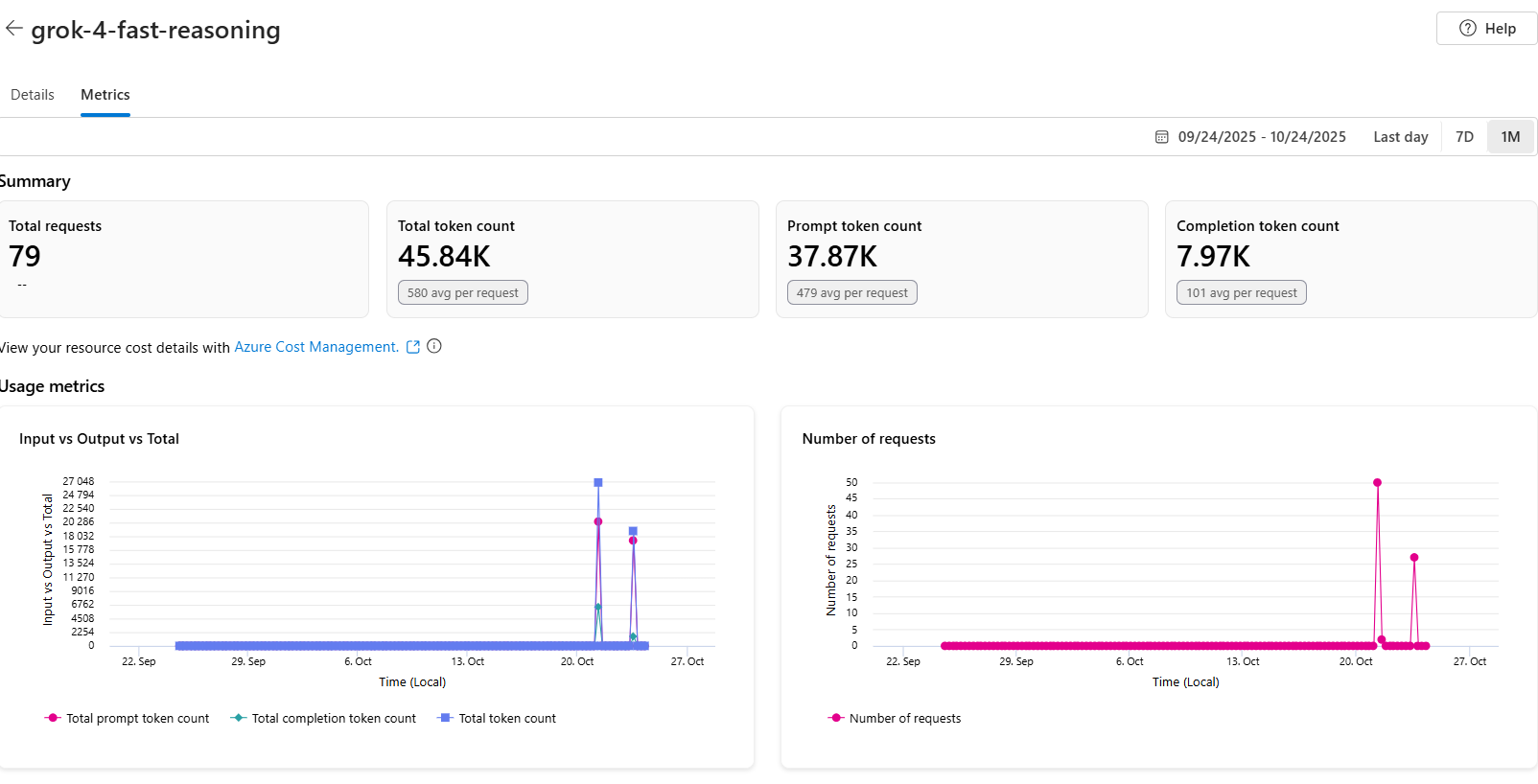Select the Last day time range

click(1400, 137)
